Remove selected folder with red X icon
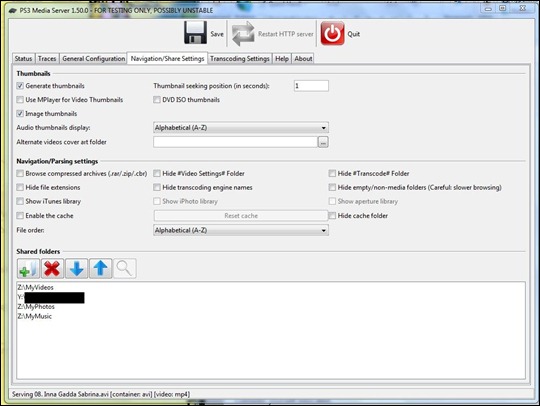 pos(52,269)
